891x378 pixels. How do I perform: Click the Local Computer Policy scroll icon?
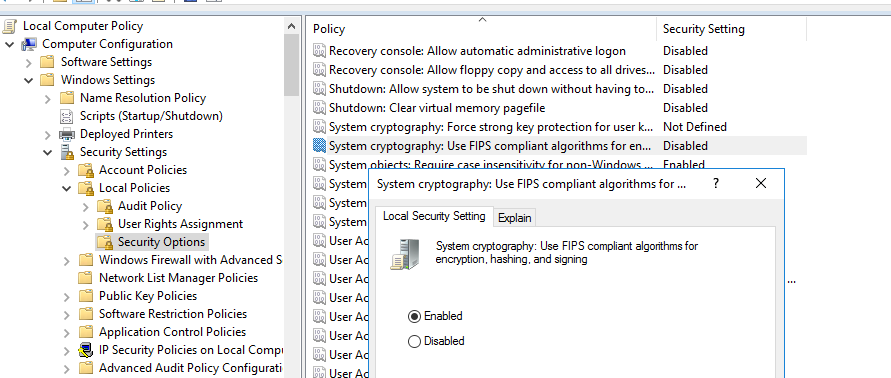coord(10,26)
